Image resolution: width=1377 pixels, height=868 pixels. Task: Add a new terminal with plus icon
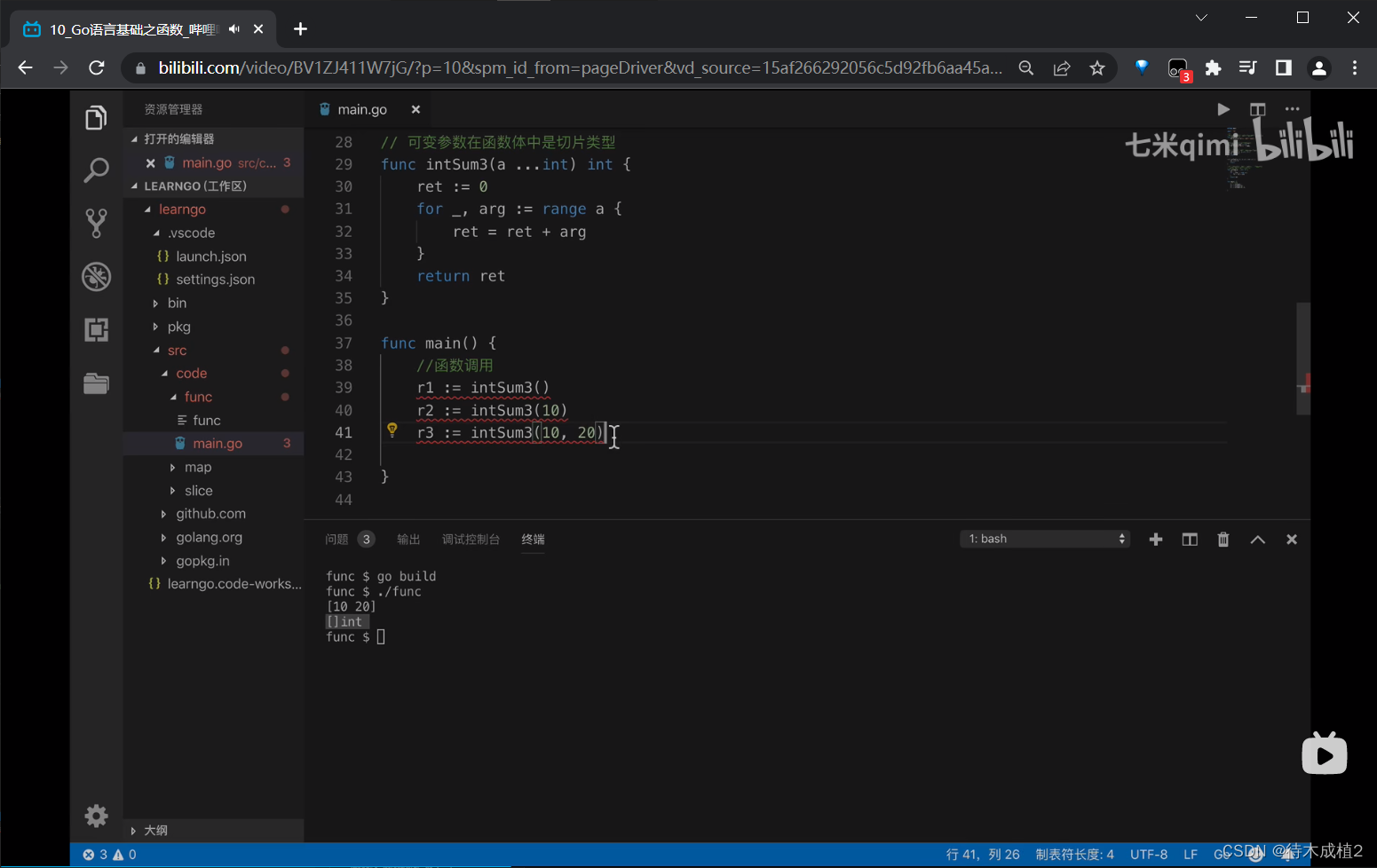1155,540
